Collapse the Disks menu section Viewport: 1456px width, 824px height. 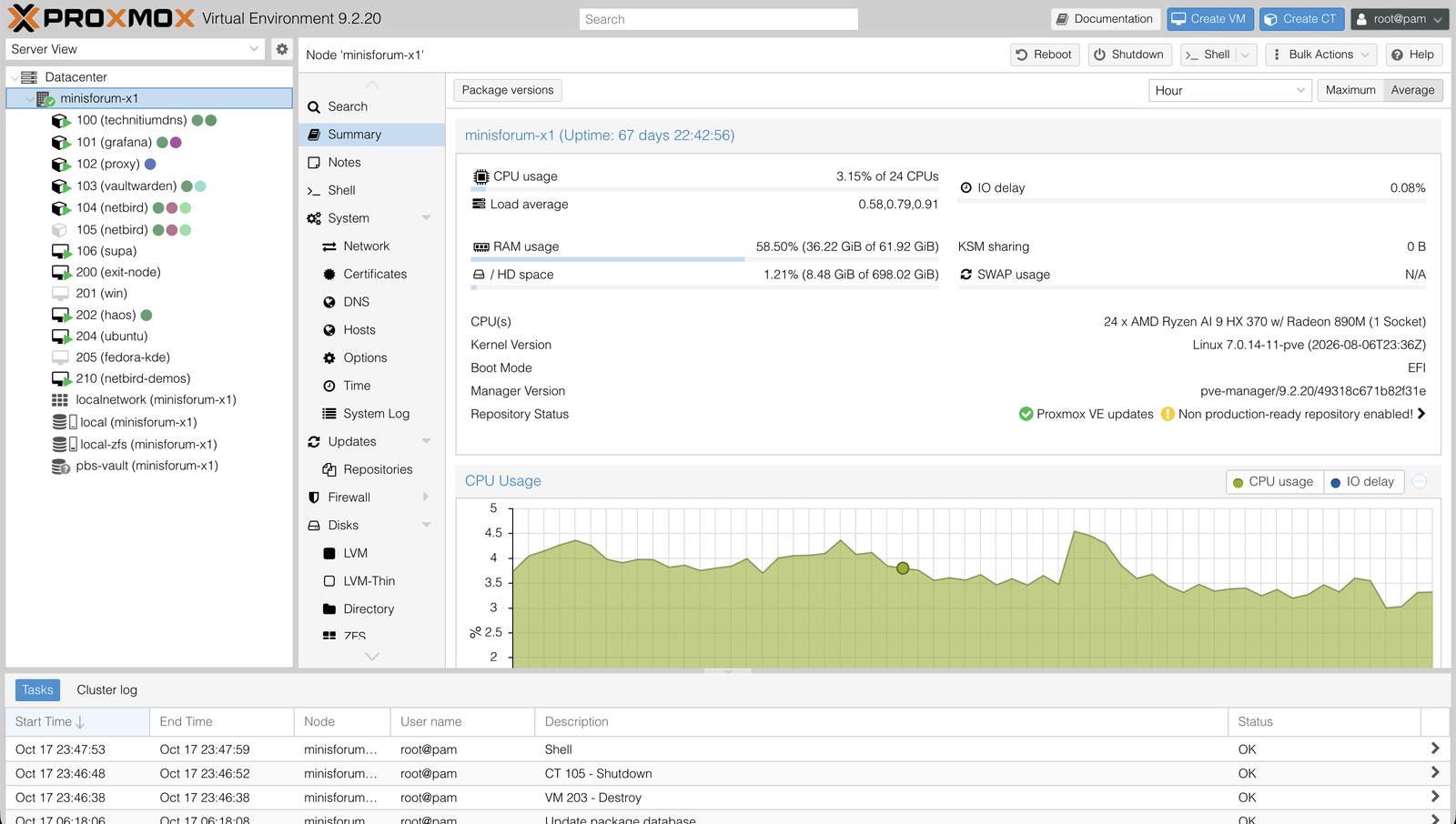tap(426, 526)
